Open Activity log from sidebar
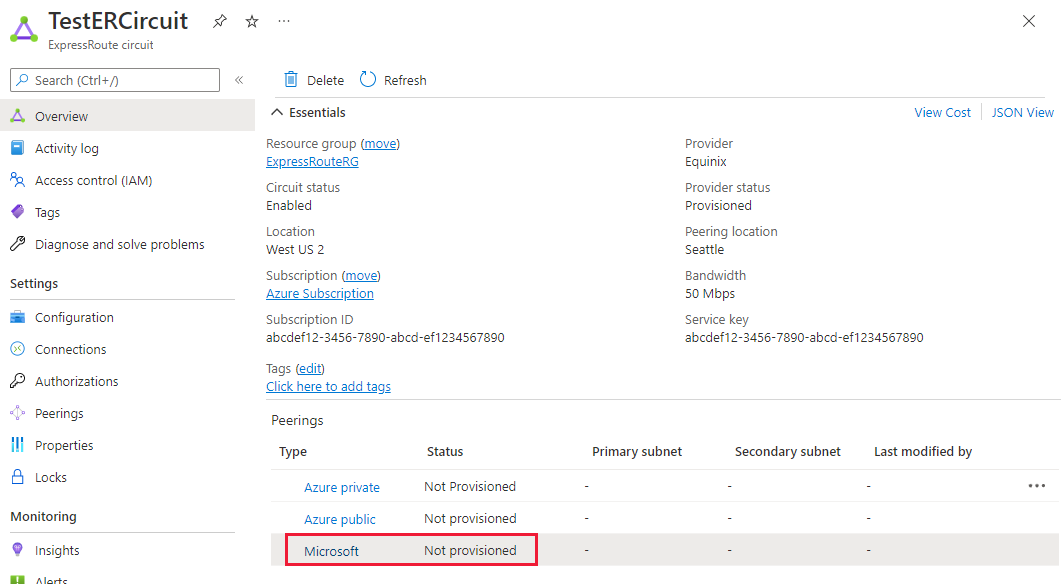 pyautogui.click(x=67, y=148)
